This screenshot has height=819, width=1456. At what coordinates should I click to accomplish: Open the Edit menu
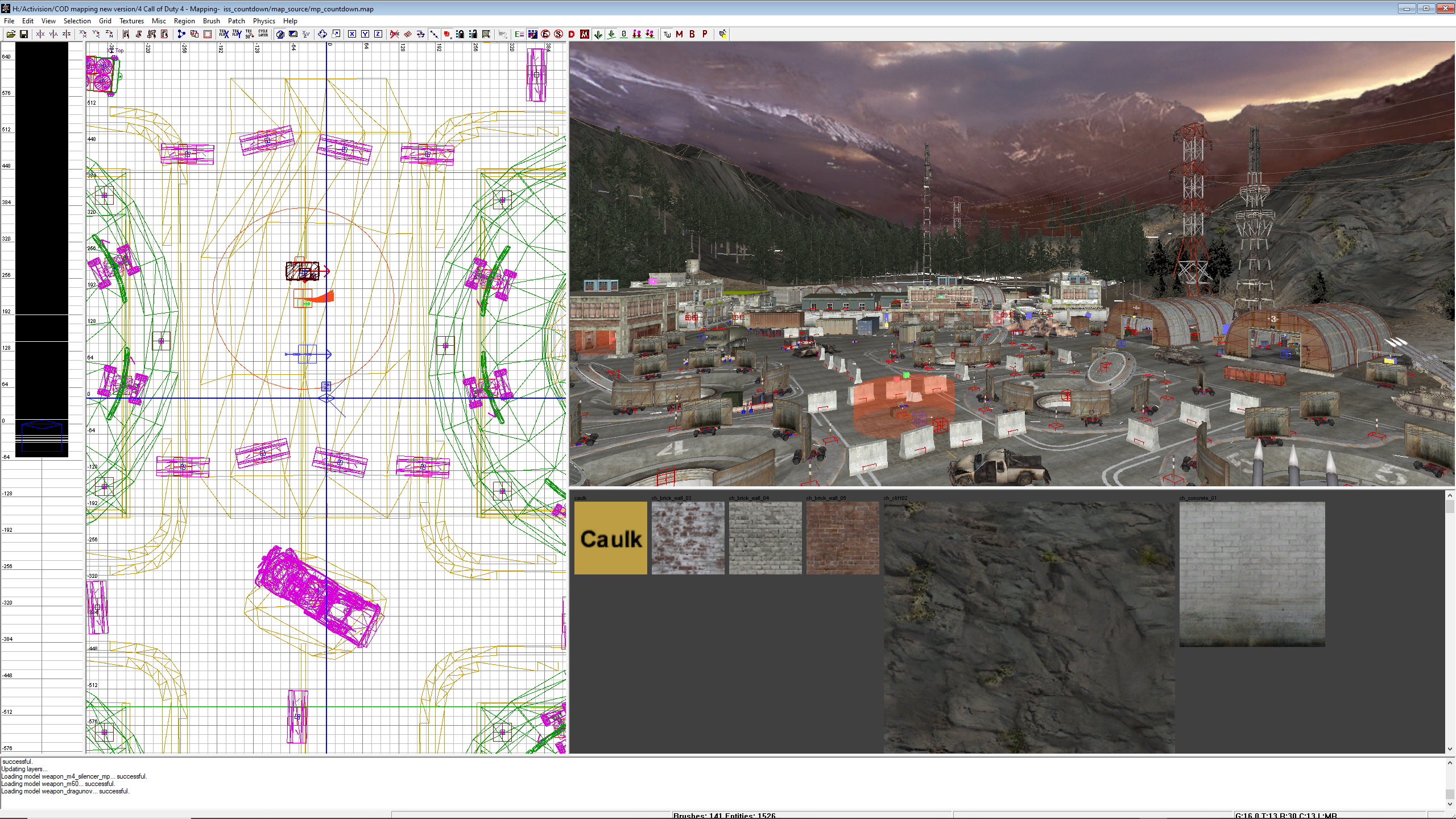click(28, 21)
